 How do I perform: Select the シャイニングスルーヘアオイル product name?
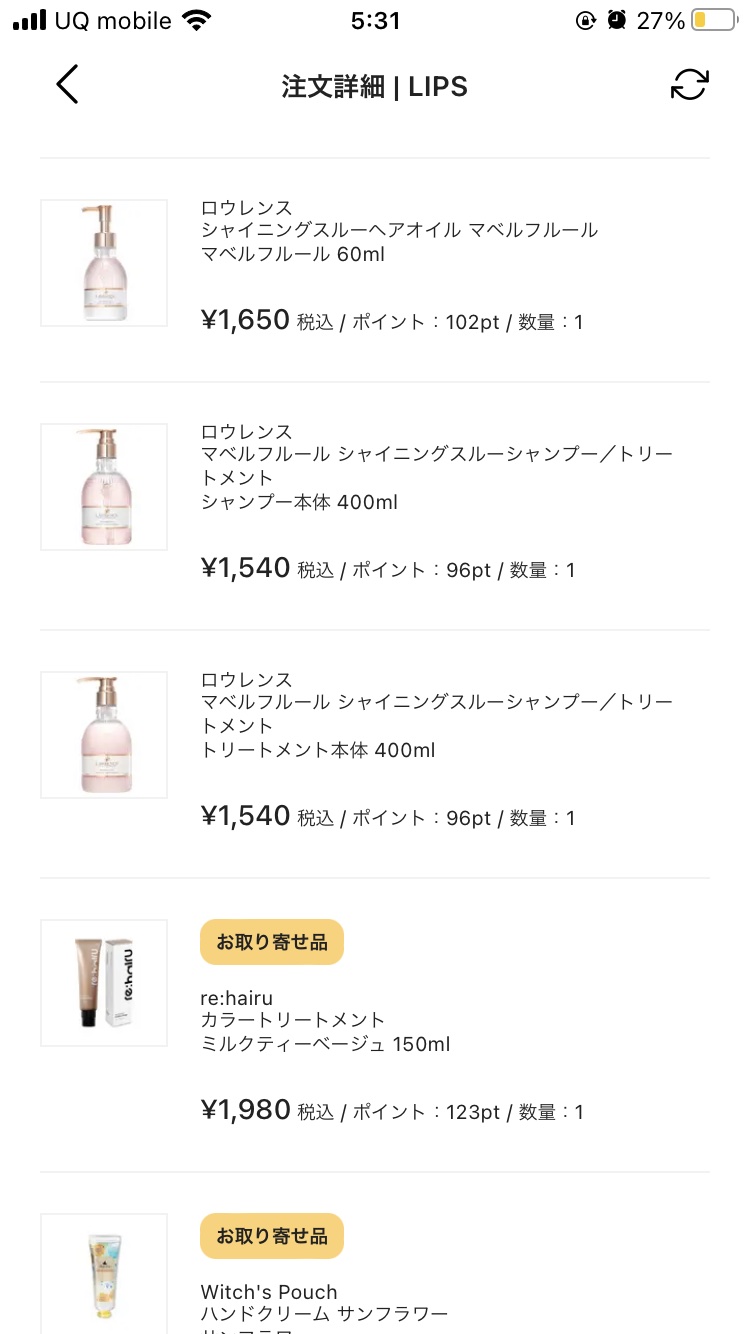399,231
